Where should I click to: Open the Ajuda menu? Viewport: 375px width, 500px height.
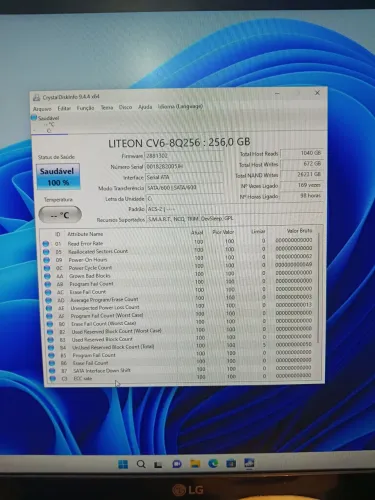pyautogui.click(x=145, y=107)
